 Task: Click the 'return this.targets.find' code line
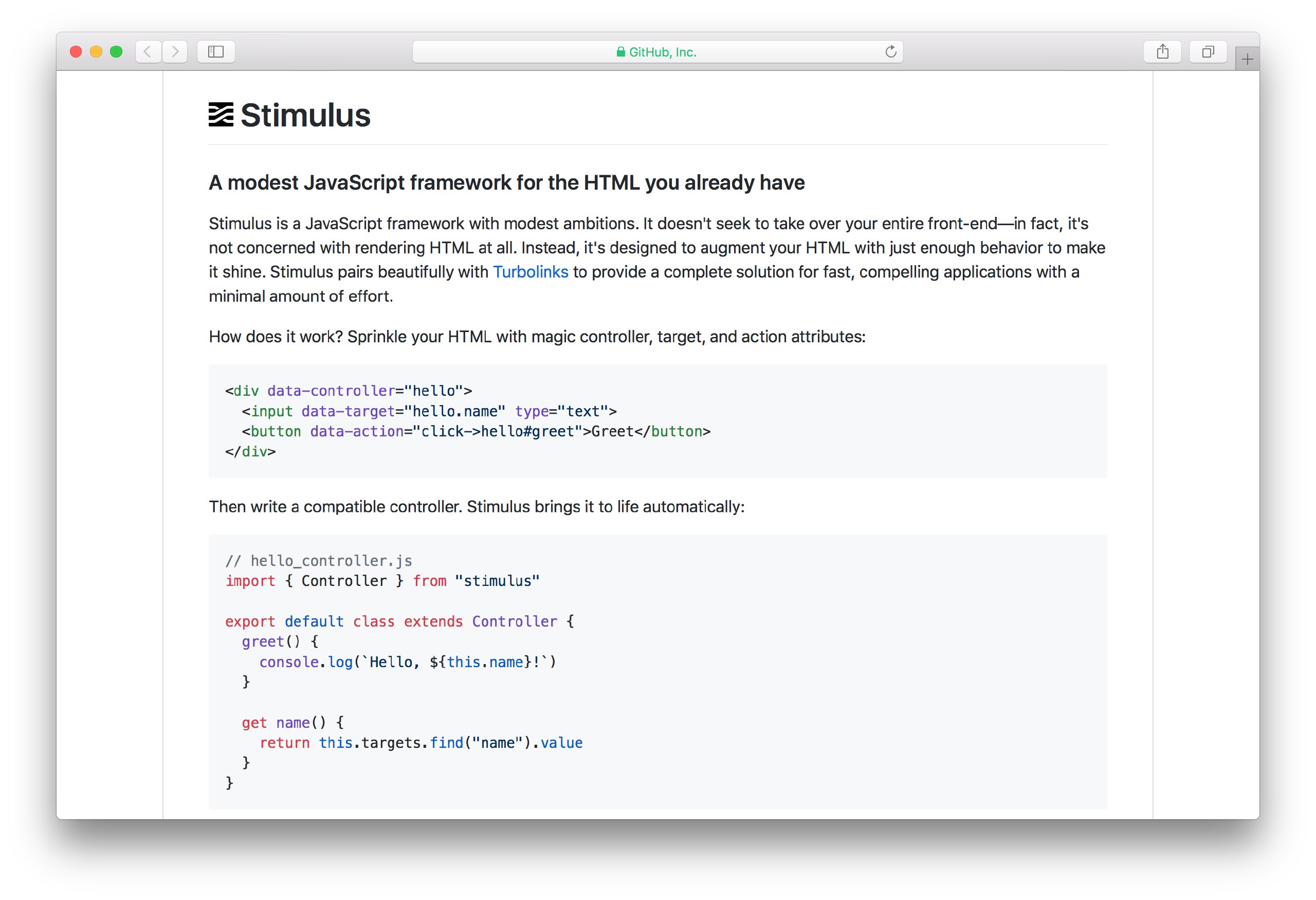[x=422, y=743]
